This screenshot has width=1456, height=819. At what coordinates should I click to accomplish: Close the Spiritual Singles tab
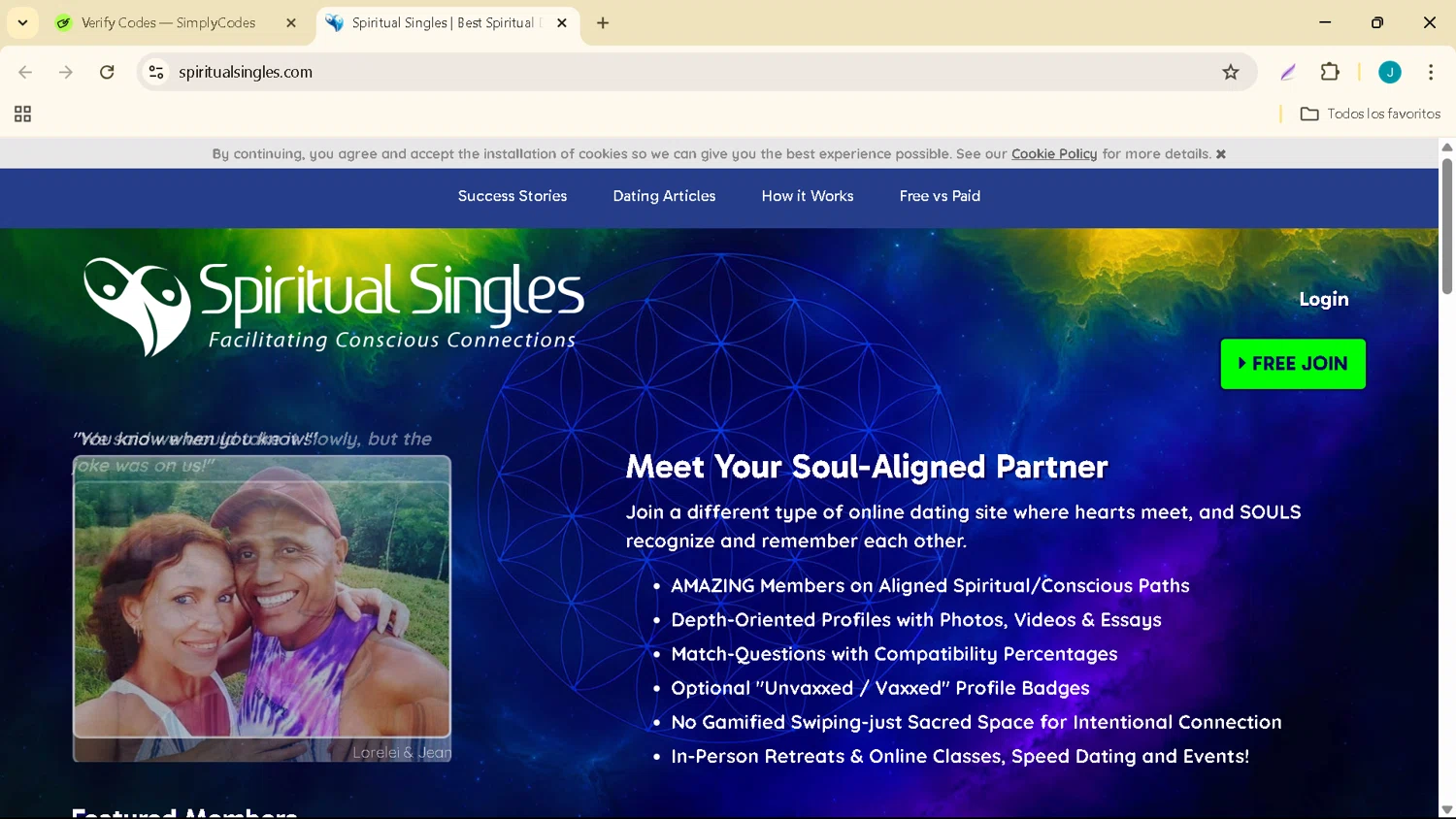tap(562, 22)
